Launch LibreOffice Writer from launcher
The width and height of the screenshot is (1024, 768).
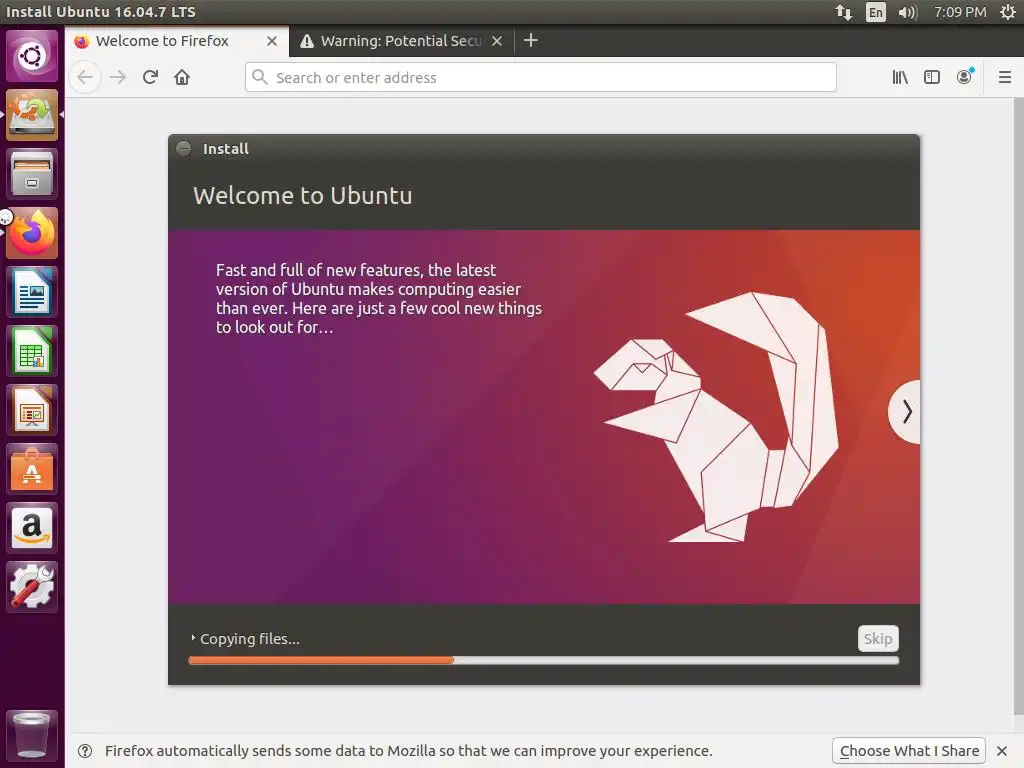pos(31,292)
